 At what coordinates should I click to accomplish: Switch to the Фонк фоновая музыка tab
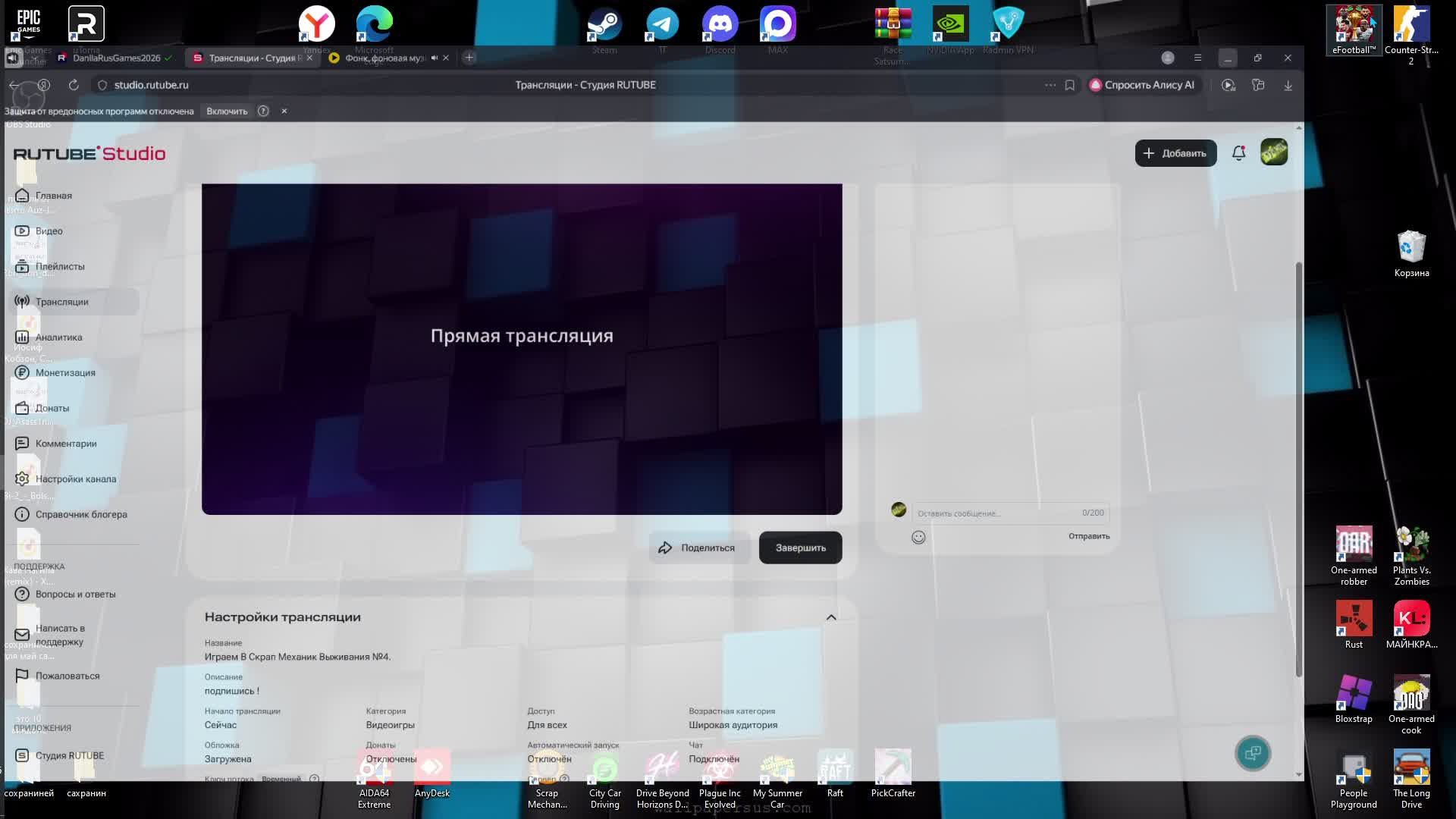[383, 58]
